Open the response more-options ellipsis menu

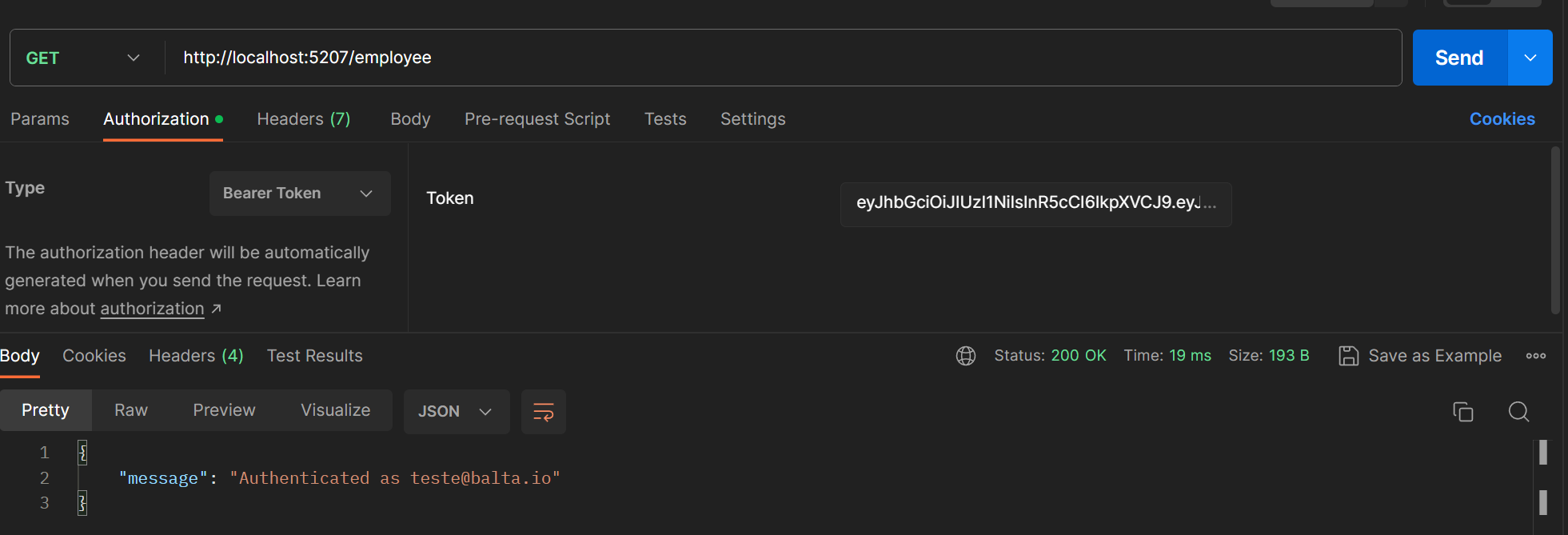pos(1536,356)
